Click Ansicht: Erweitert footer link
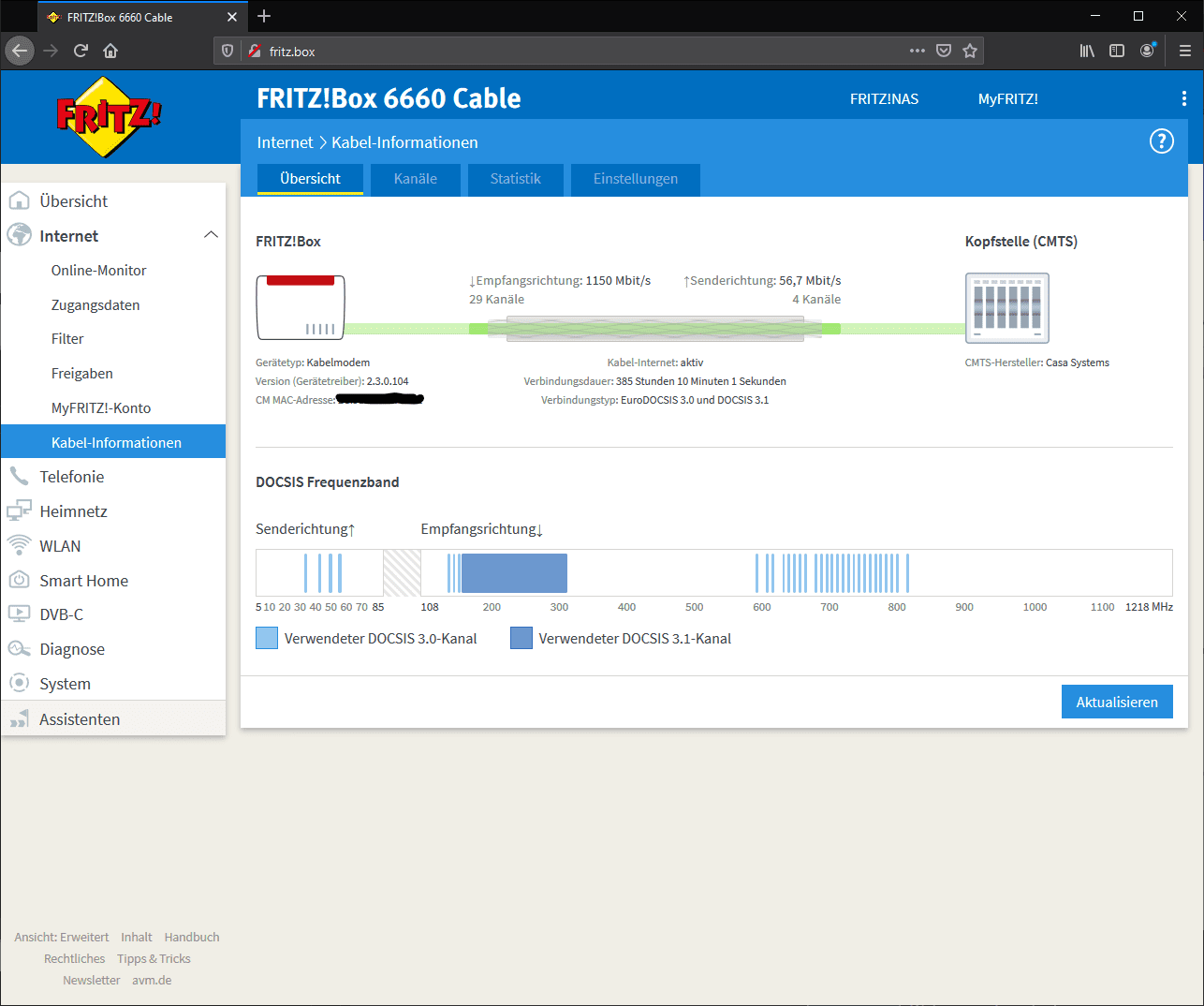Viewport: 1204px width, 1006px height. coord(61,937)
